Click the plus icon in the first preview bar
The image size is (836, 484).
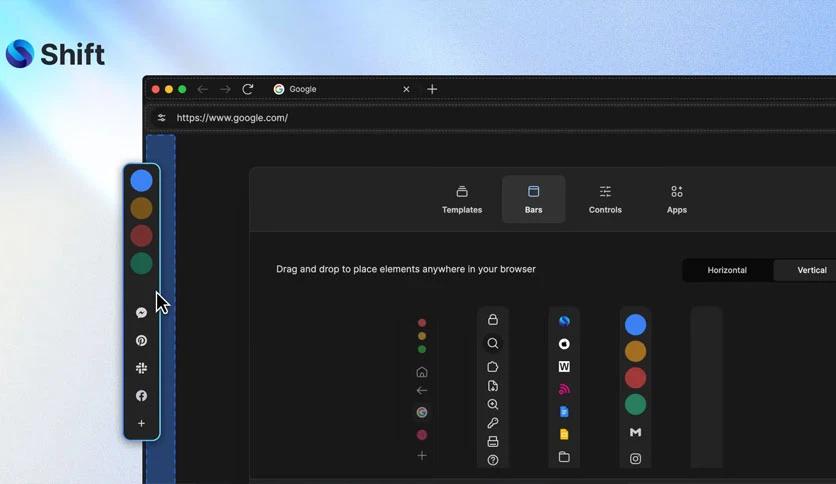coord(422,456)
